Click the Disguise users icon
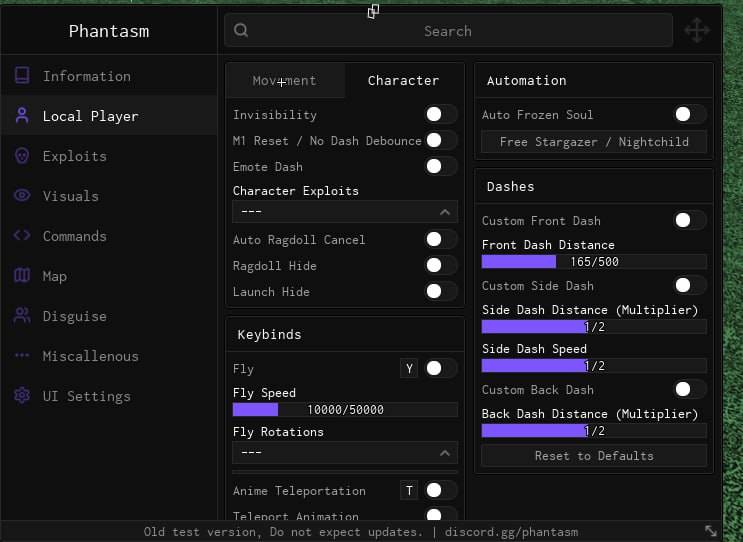Viewport: 743px width, 542px height. click(x=22, y=316)
